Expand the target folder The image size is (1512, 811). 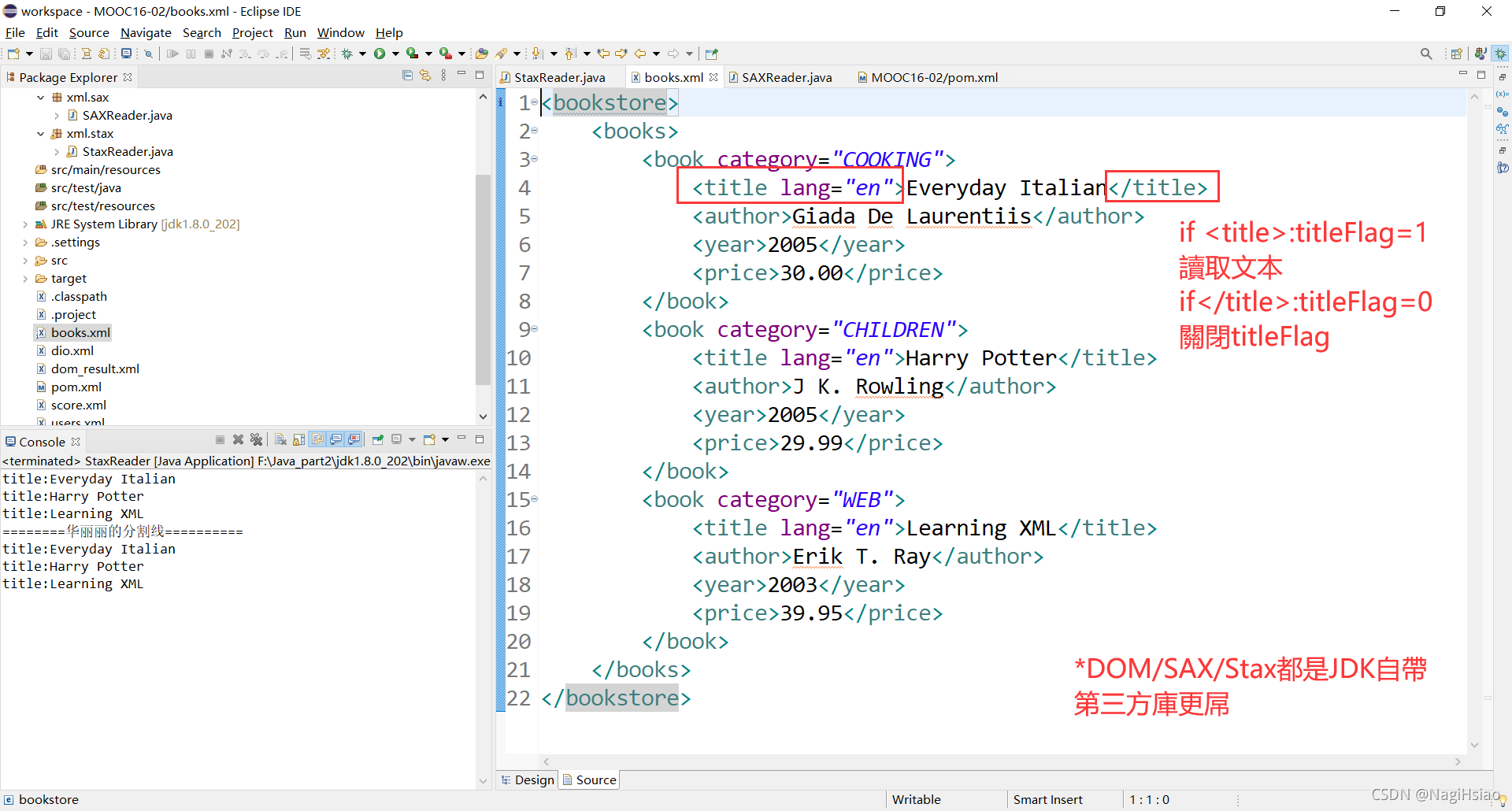[25, 279]
